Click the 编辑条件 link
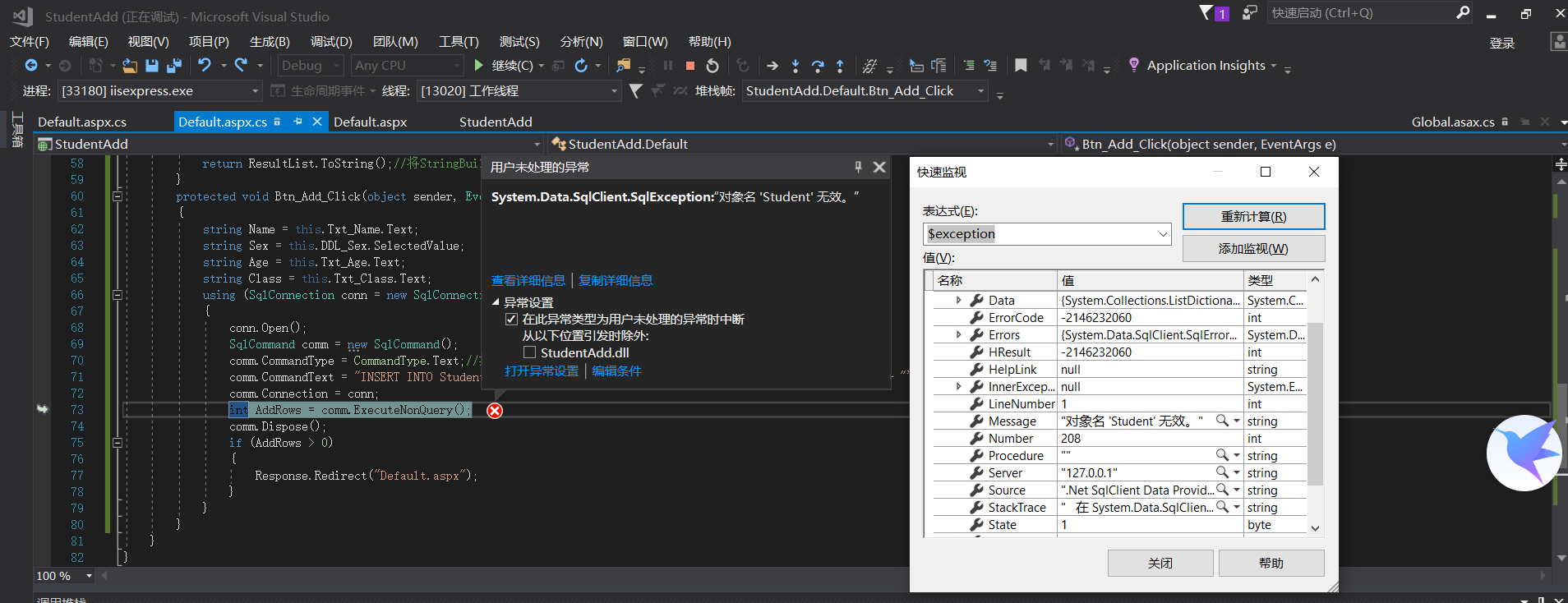Image resolution: width=1568 pixels, height=603 pixels. pyautogui.click(x=616, y=371)
